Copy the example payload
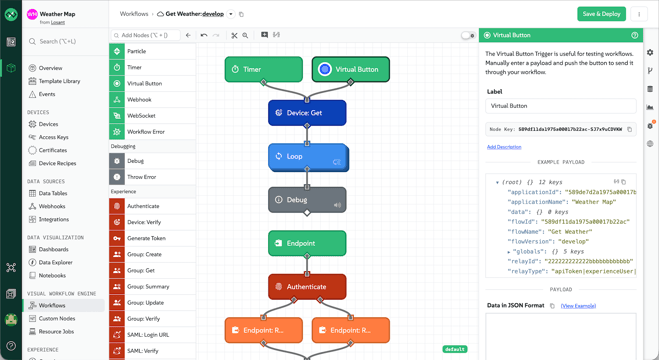 624,182
